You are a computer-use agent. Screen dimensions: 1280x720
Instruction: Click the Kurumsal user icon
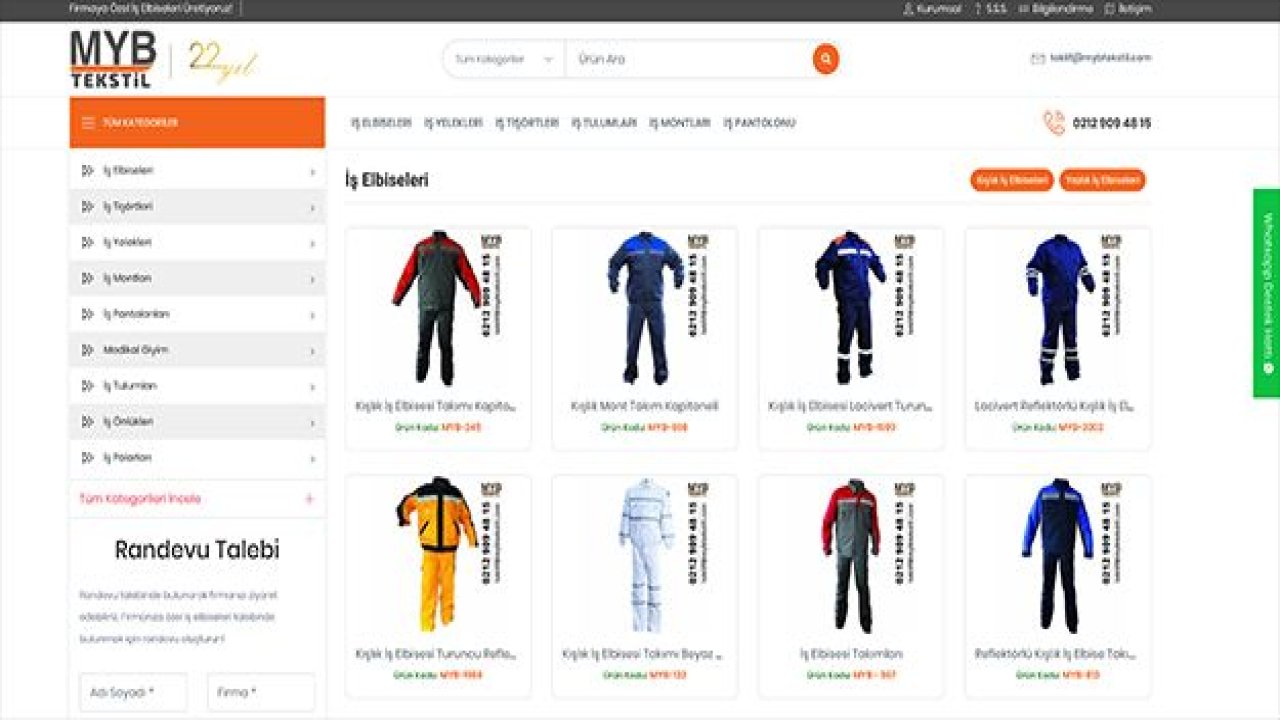point(908,9)
